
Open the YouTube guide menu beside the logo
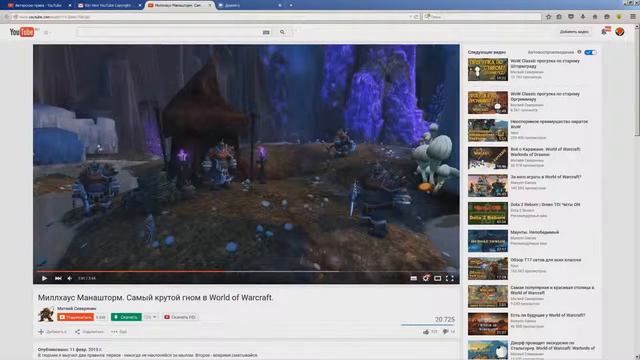tap(46, 32)
